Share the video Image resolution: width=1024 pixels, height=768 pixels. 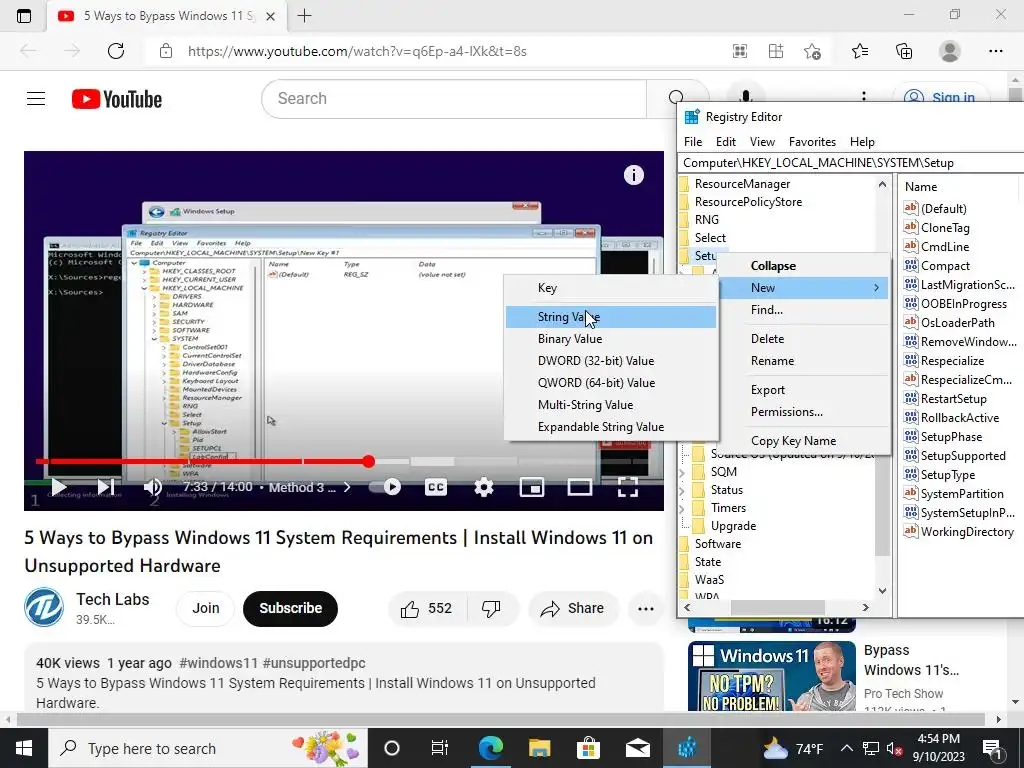[x=573, y=609]
